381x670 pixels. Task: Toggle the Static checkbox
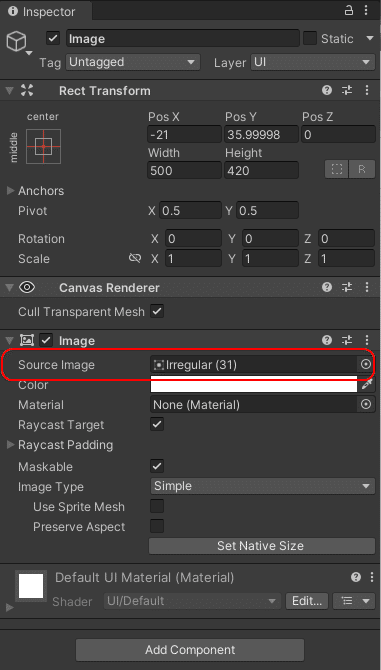(x=310, y=38)
